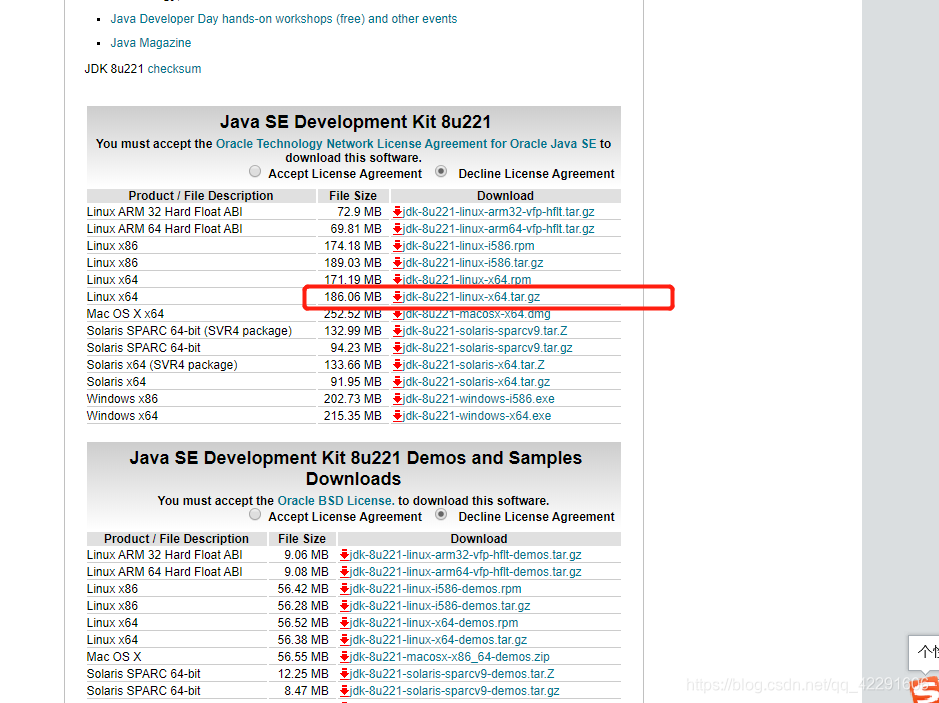
Task: Download jdk-8u221-solaris-sparcv9-demos.tar.gz
Action: [455, 691]
